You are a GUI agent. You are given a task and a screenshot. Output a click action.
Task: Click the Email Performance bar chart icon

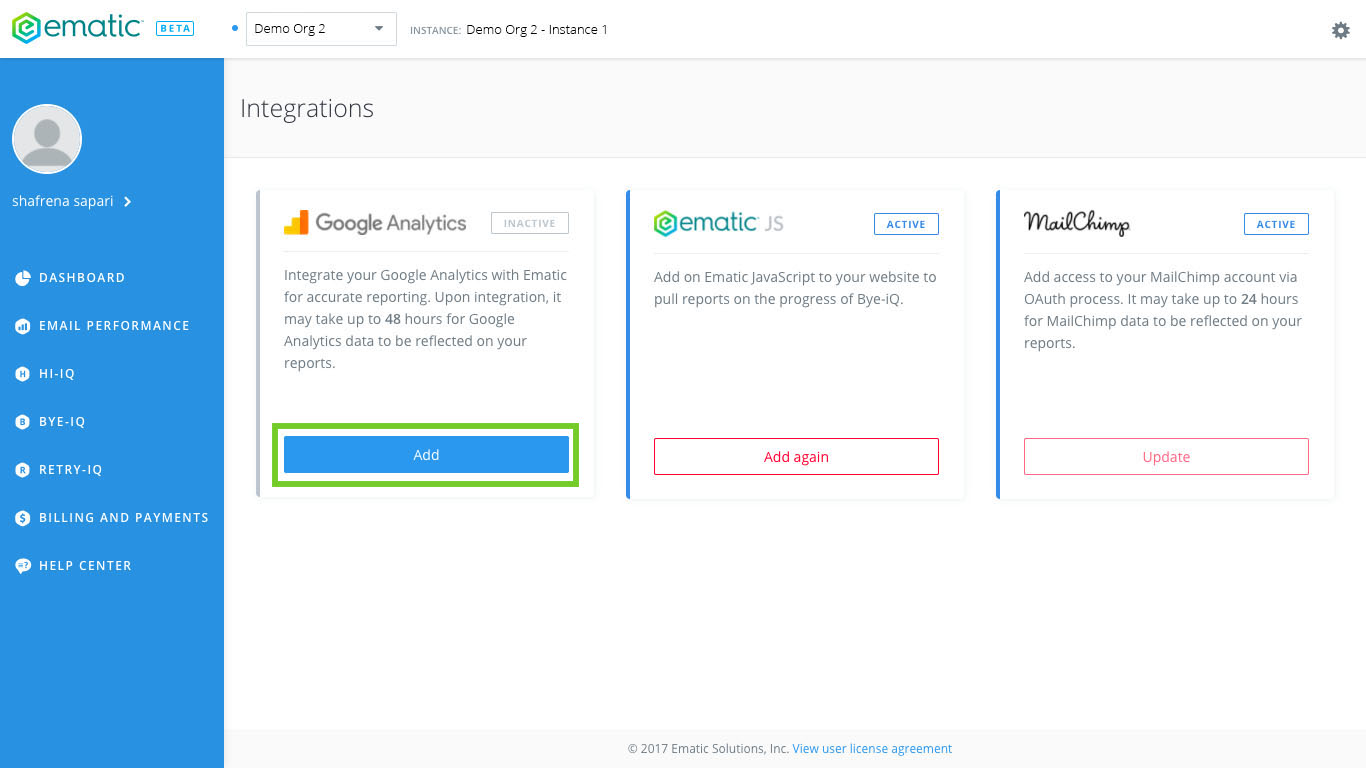pos(22,326)
